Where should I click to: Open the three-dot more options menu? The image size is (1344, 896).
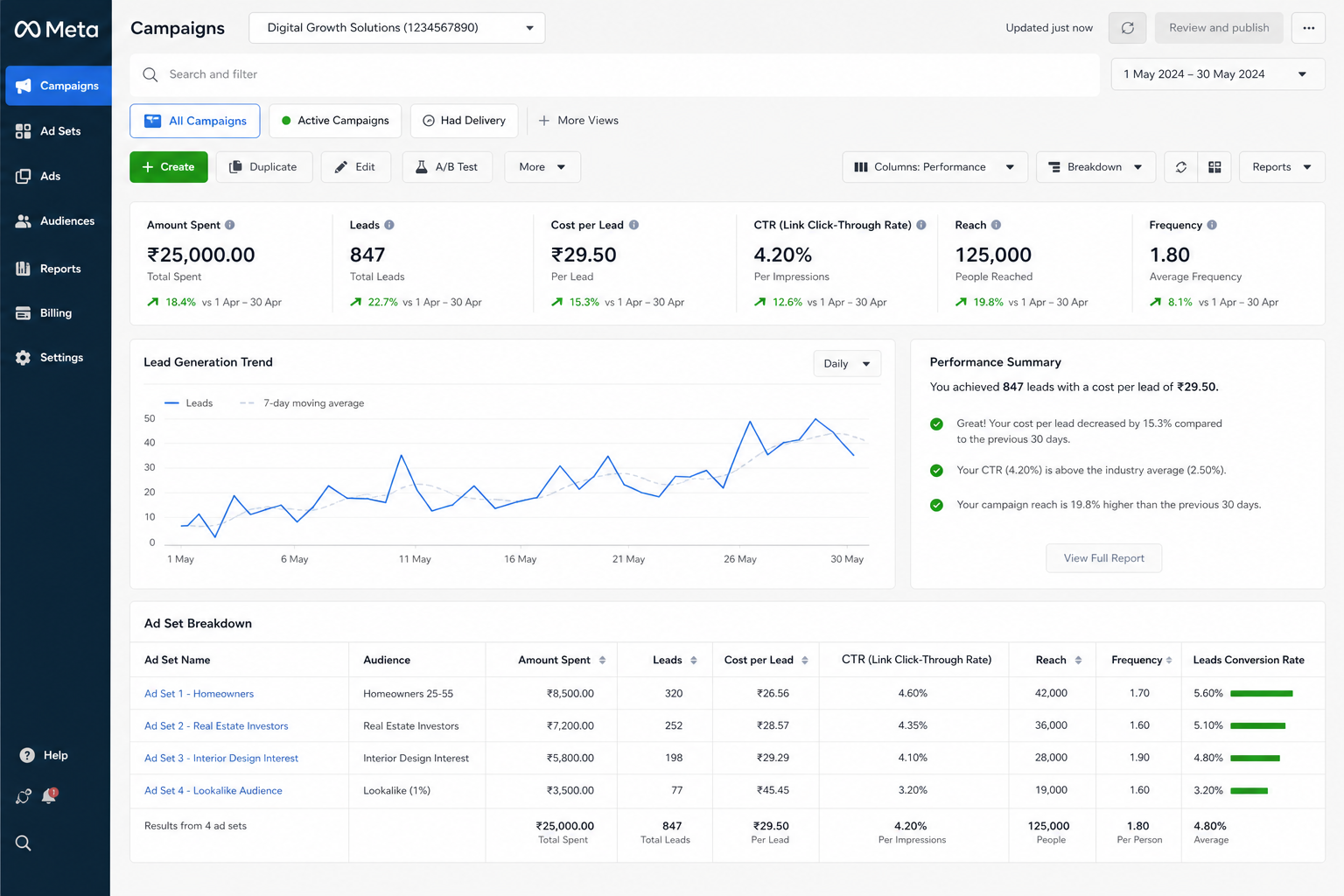click(x=1308, y=28)
